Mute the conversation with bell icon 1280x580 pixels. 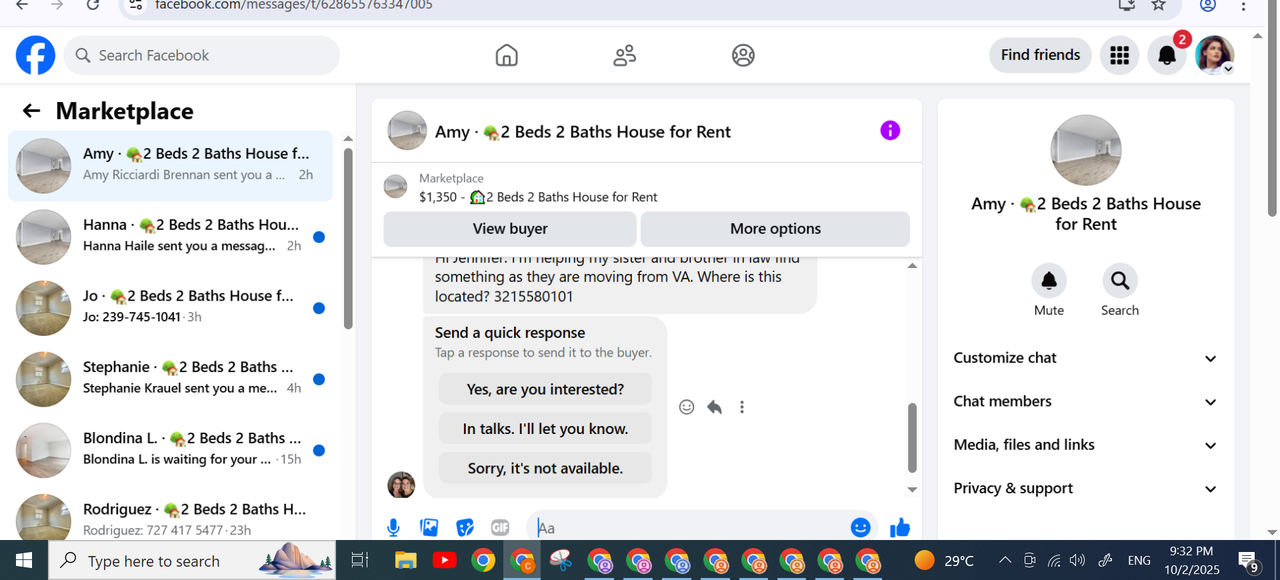click(1049, 281)
